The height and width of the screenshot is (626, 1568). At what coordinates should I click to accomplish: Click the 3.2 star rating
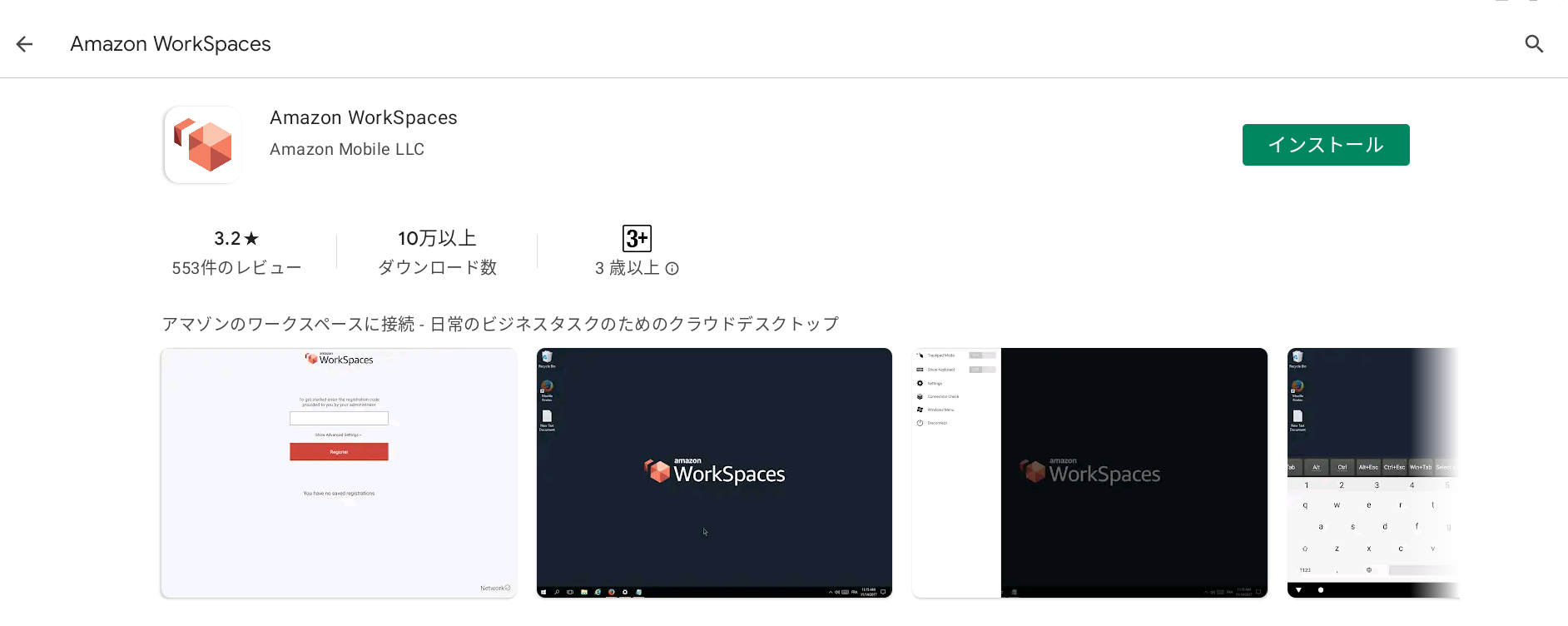(x=236, y=239)
